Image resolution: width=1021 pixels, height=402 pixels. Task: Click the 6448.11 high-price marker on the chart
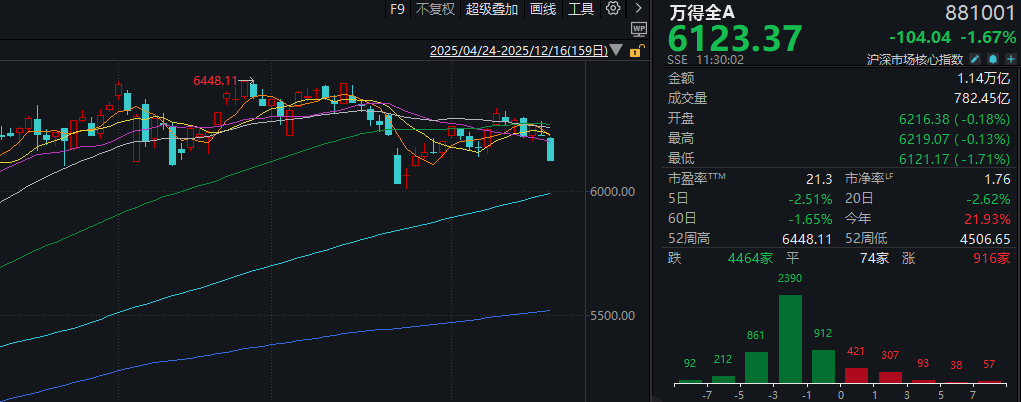[214, 80]
